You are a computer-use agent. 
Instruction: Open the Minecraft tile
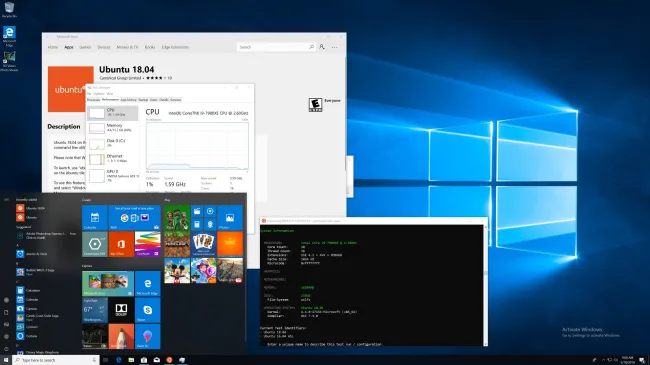[177, 244]
